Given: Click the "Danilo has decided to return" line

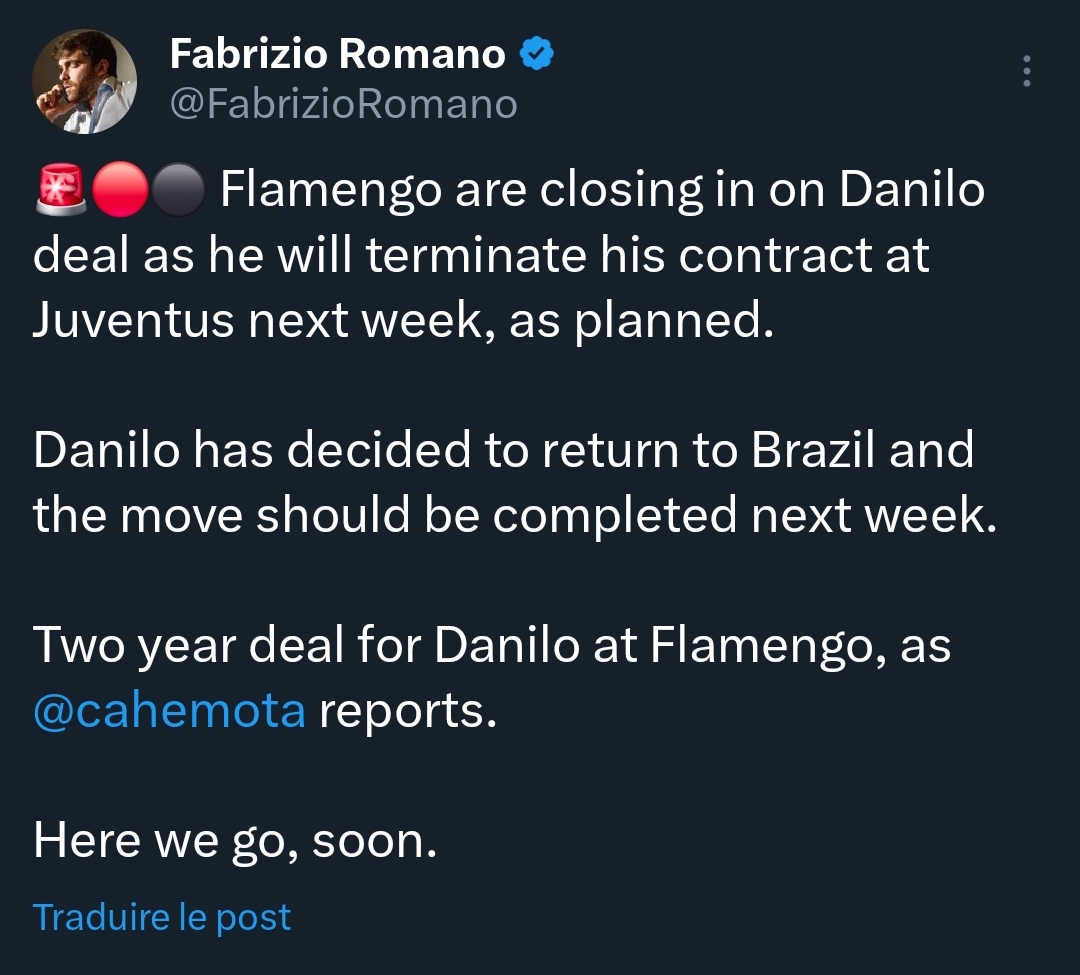Looking at the screenshot, I should point(503,450).
